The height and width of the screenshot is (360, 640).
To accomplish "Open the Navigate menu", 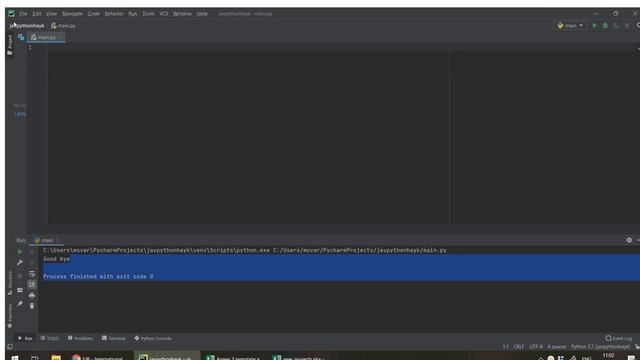I will click(x=72, y=14).
